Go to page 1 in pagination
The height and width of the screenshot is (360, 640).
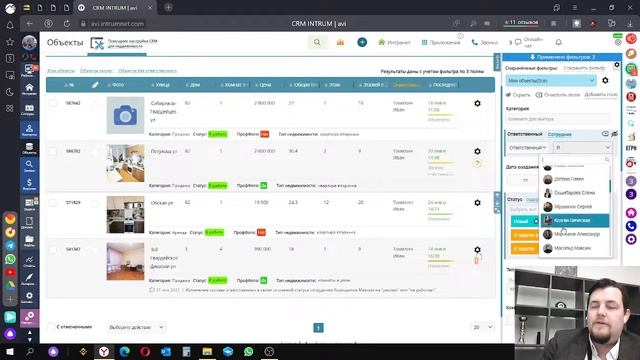point(318,327)
